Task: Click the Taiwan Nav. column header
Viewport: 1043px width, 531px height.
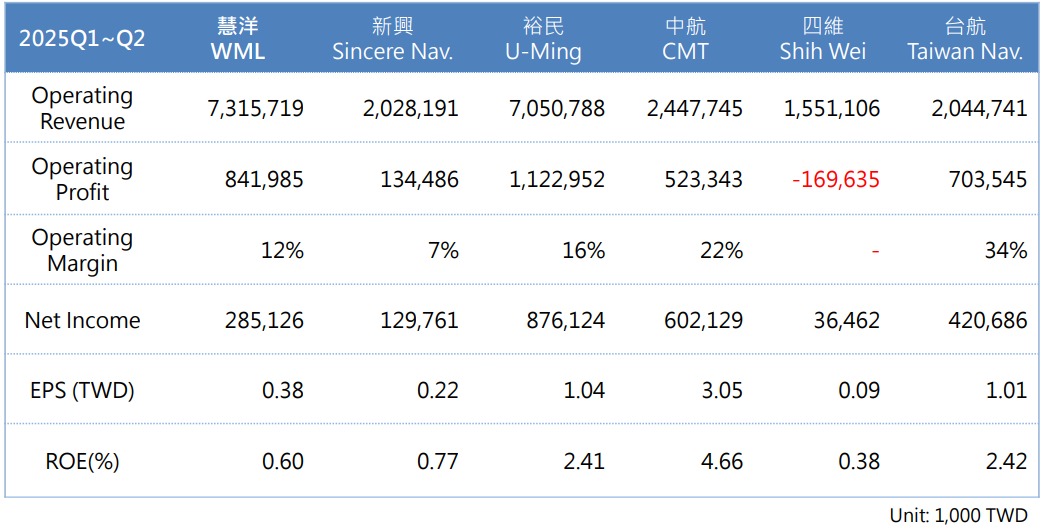Action: [x=965, y=39]
